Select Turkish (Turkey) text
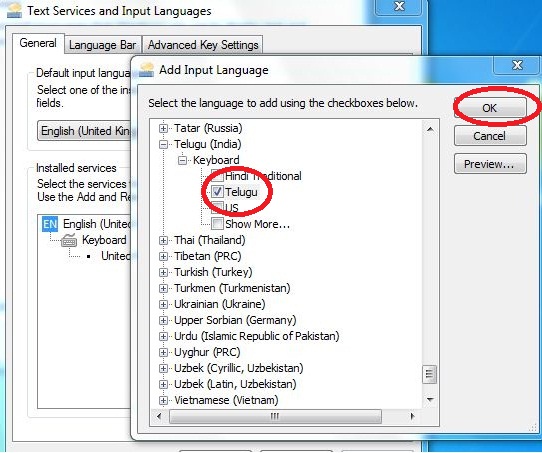Viewport: 542px width, 453px height. 213,272
